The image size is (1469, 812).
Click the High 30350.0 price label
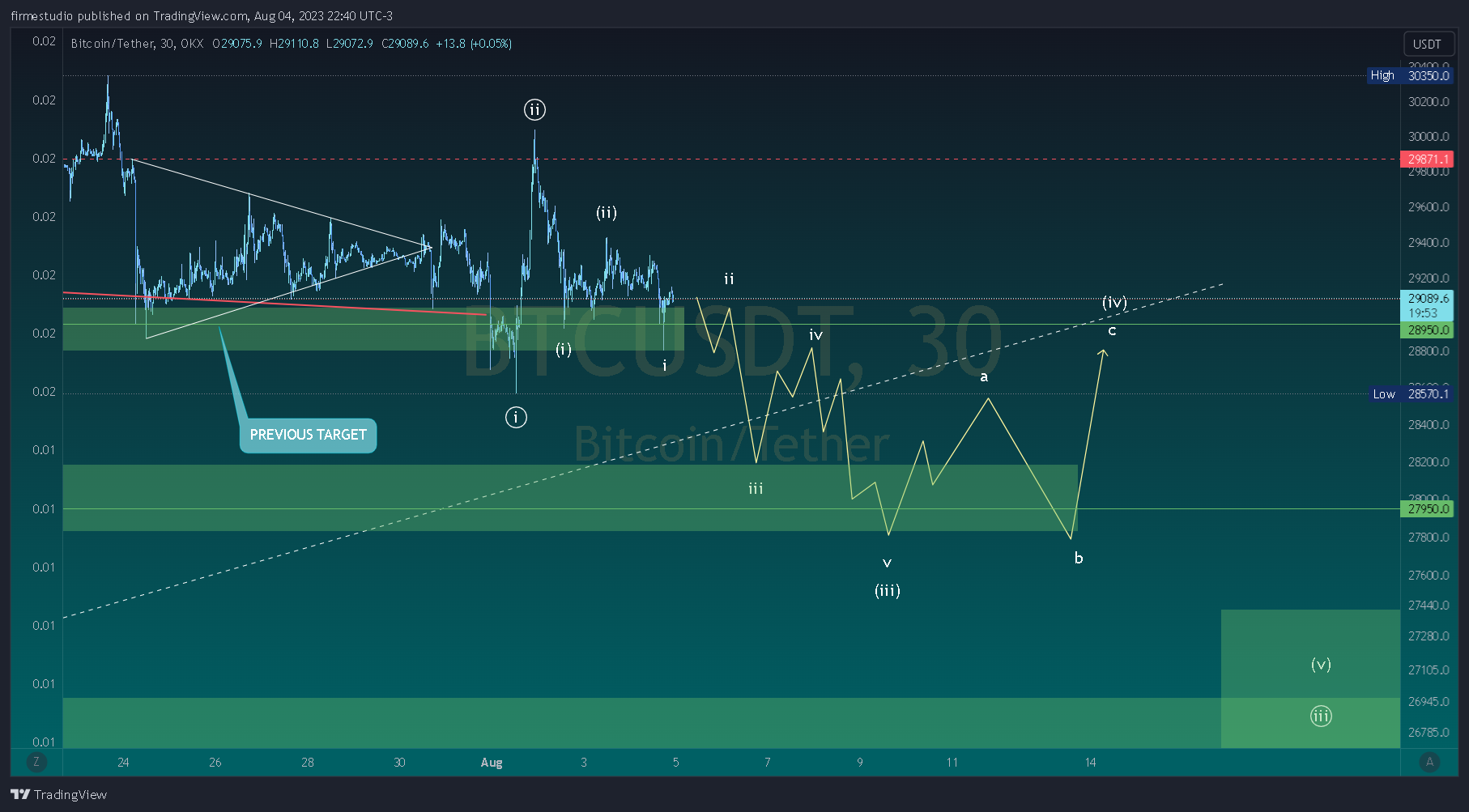point(1410,75)
